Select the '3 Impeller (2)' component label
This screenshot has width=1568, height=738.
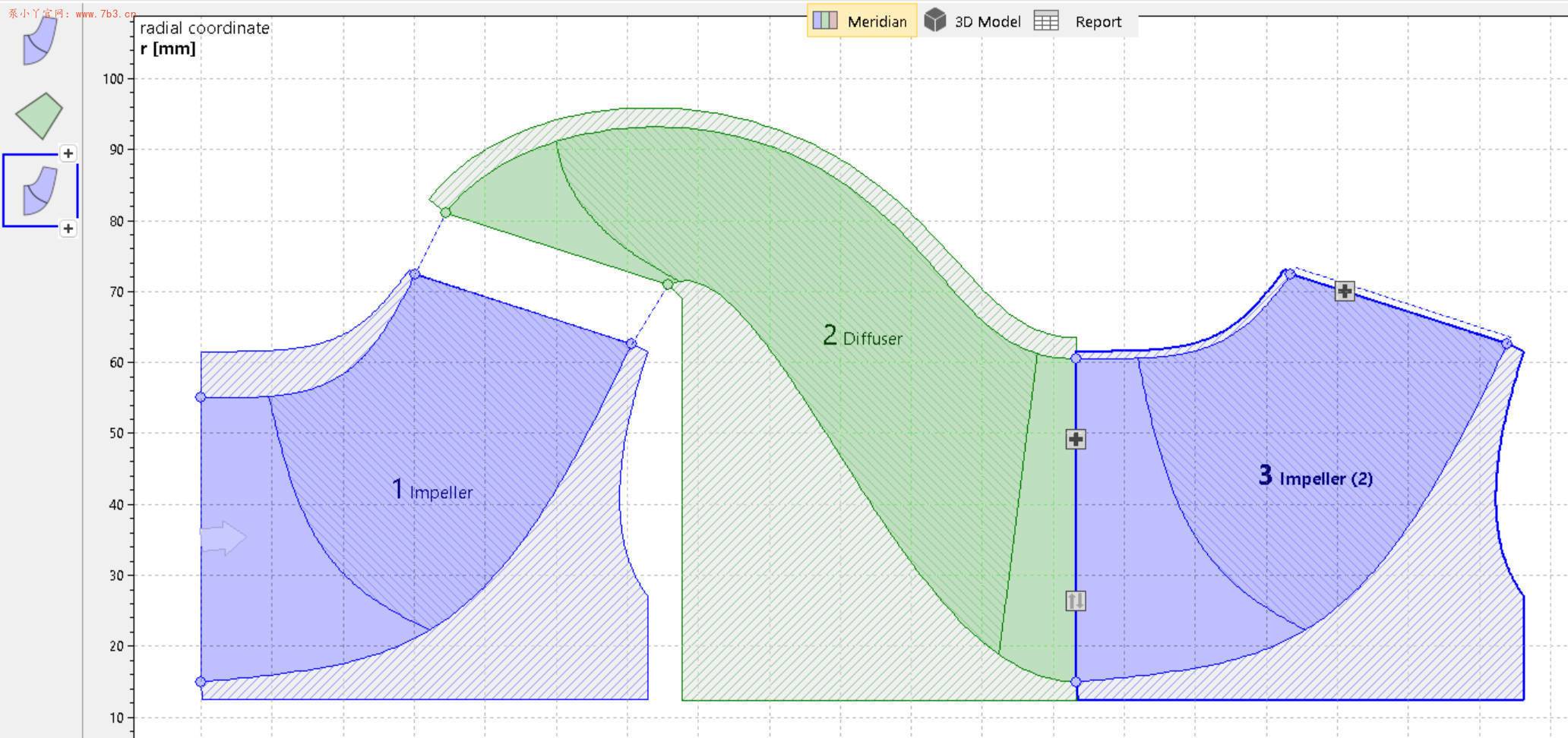[x=1315, y=477]
